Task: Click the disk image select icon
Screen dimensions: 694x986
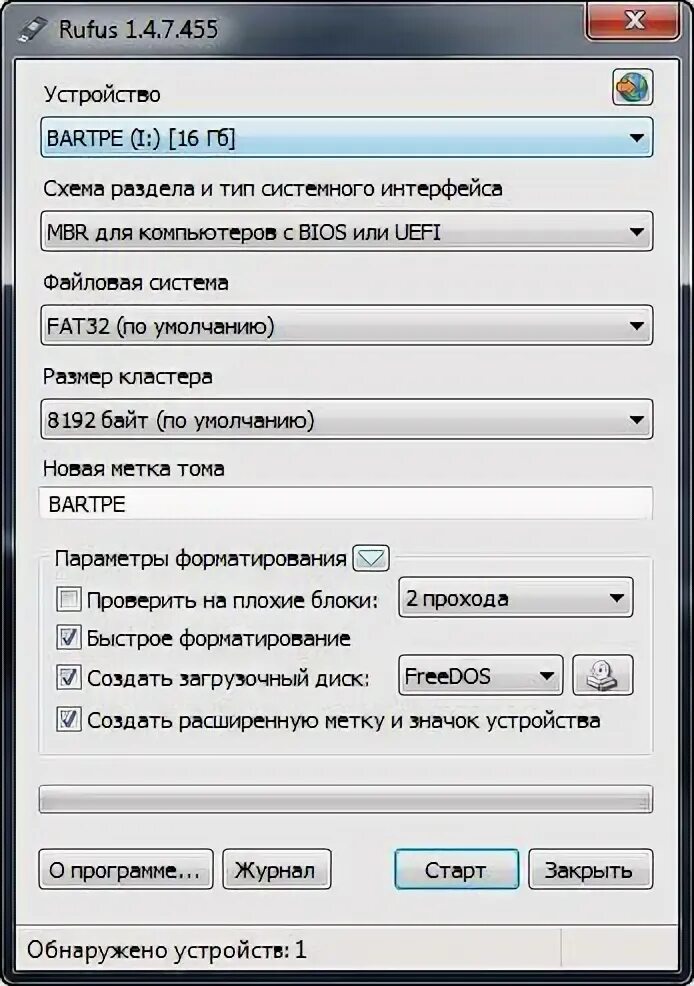Action: pos(602,675)
